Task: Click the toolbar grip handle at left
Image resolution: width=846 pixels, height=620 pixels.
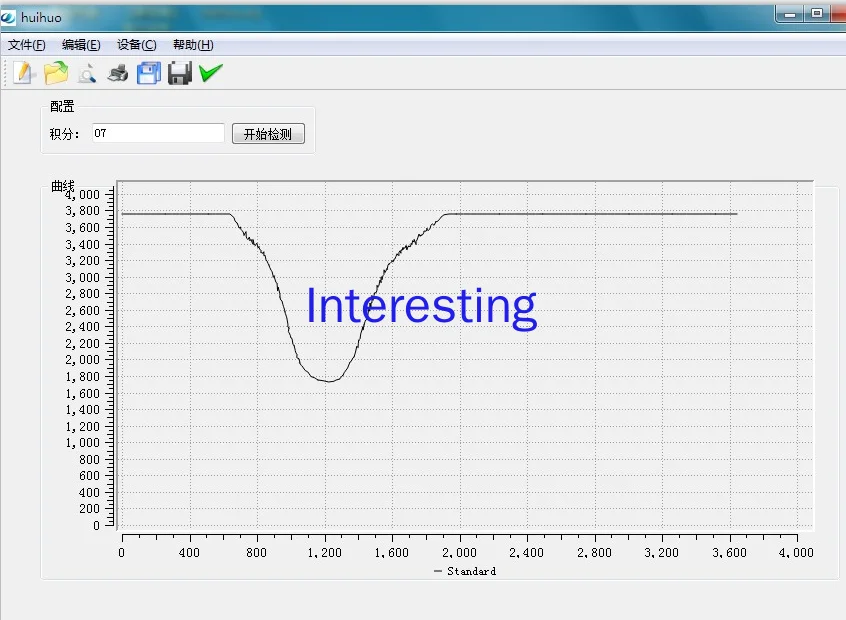Action: click(6, 73)
